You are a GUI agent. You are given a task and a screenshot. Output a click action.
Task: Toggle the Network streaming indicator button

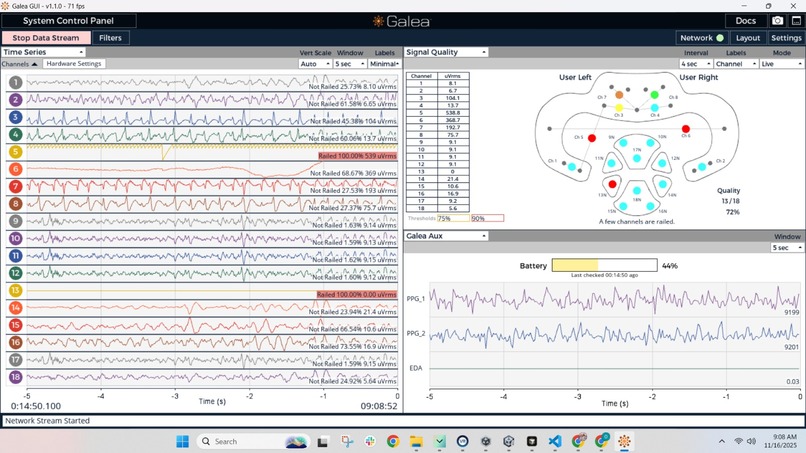701,38
